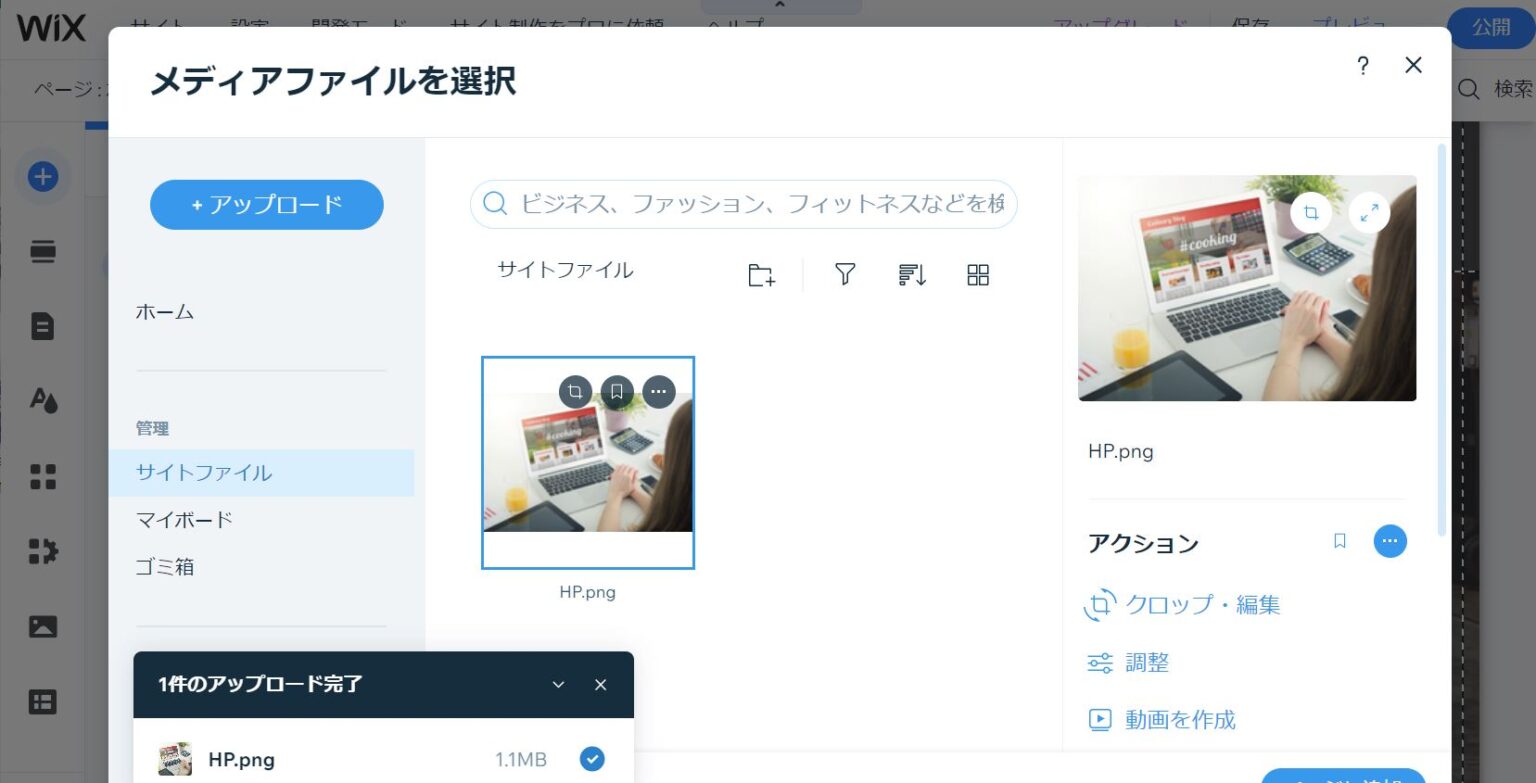Open the blue more actions menu in アクション panel

tap(1390, 541)
